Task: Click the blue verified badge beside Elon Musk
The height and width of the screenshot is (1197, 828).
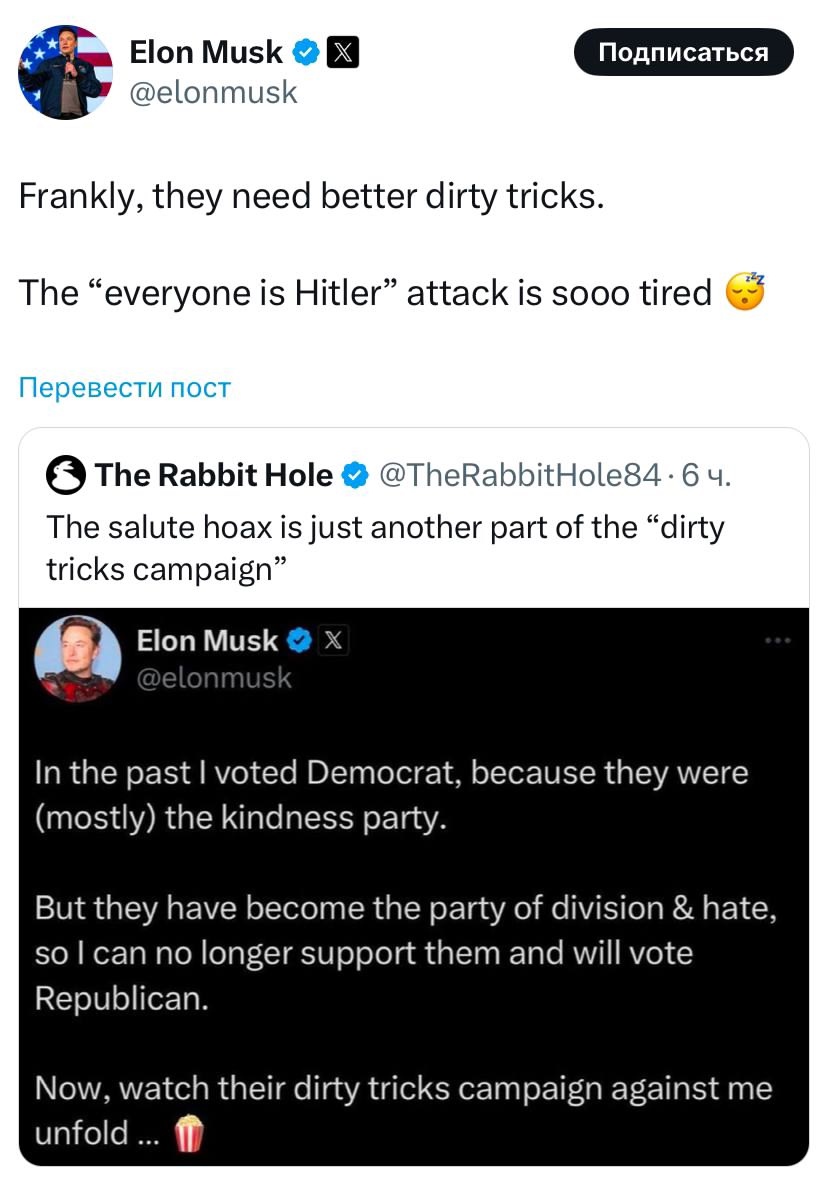Action: (x=307, y=51)
